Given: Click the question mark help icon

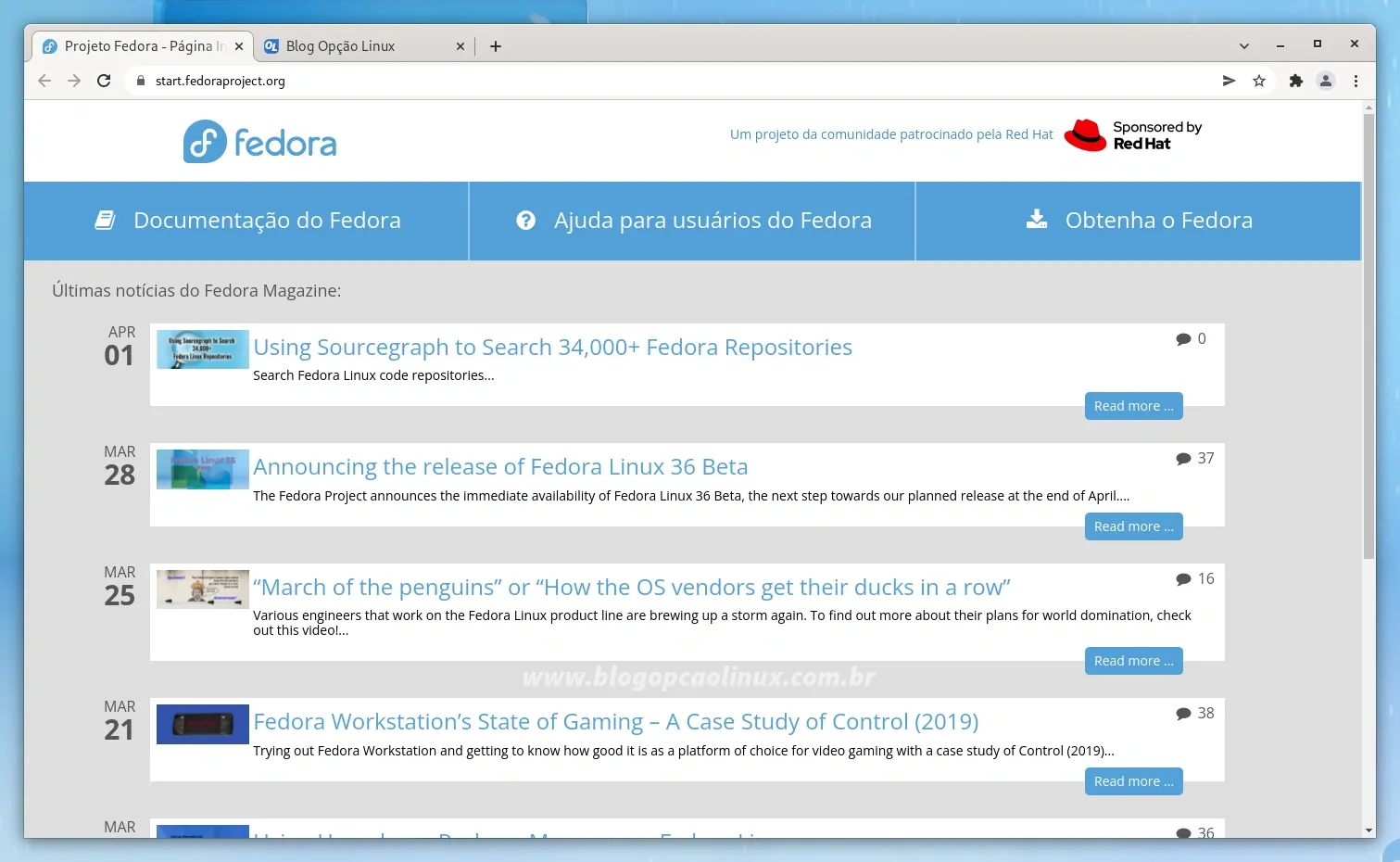Looking at the screenshot, I should coord(526,220).
